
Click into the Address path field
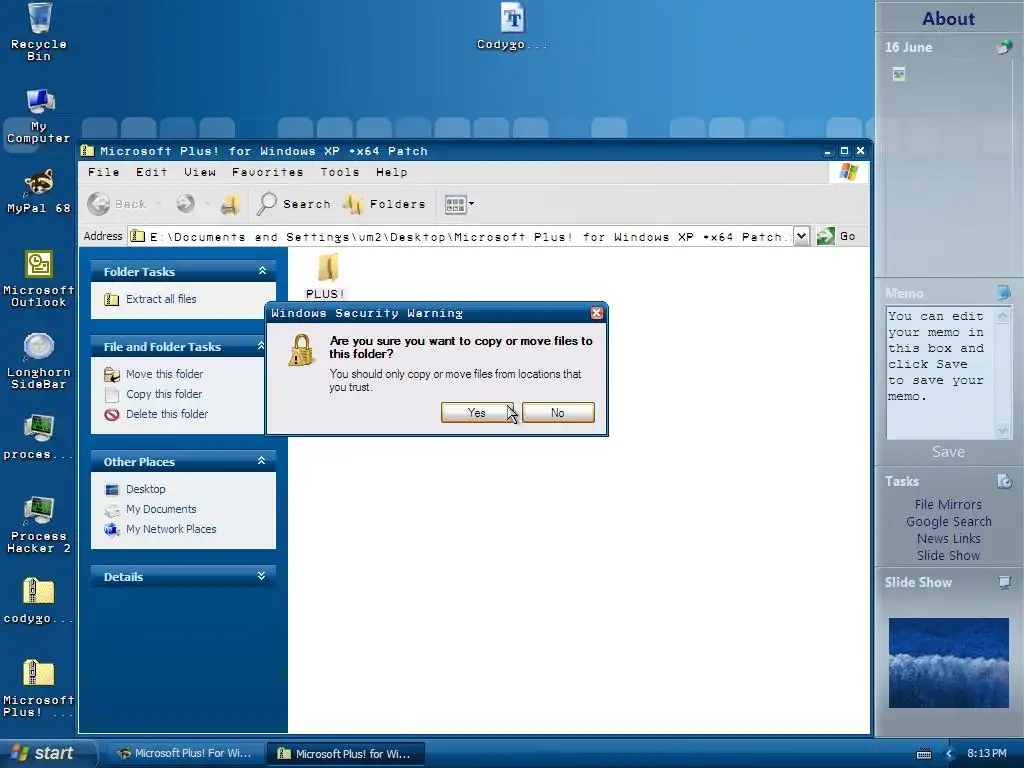460,236
